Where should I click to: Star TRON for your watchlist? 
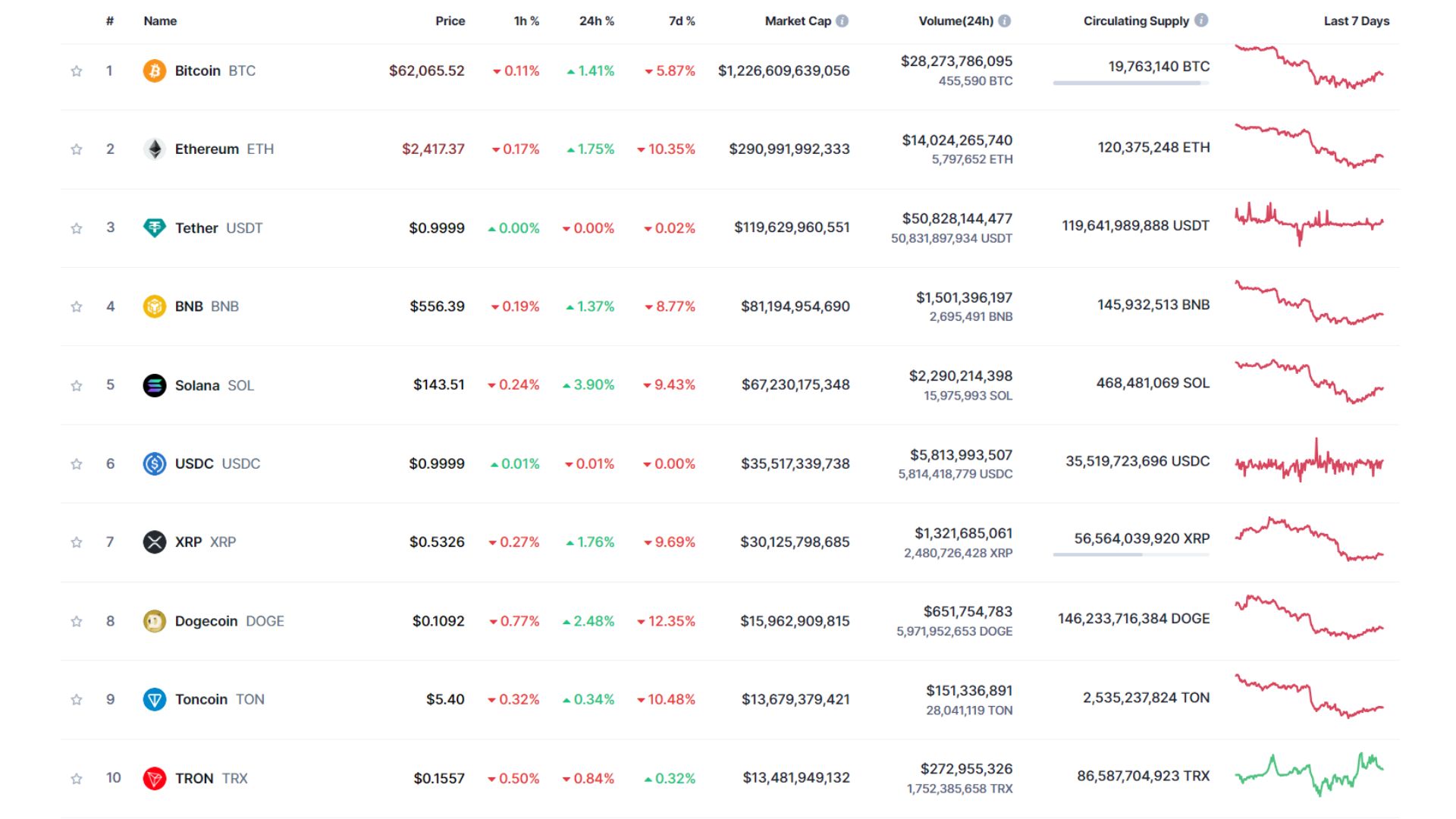[x=76, y=777]
